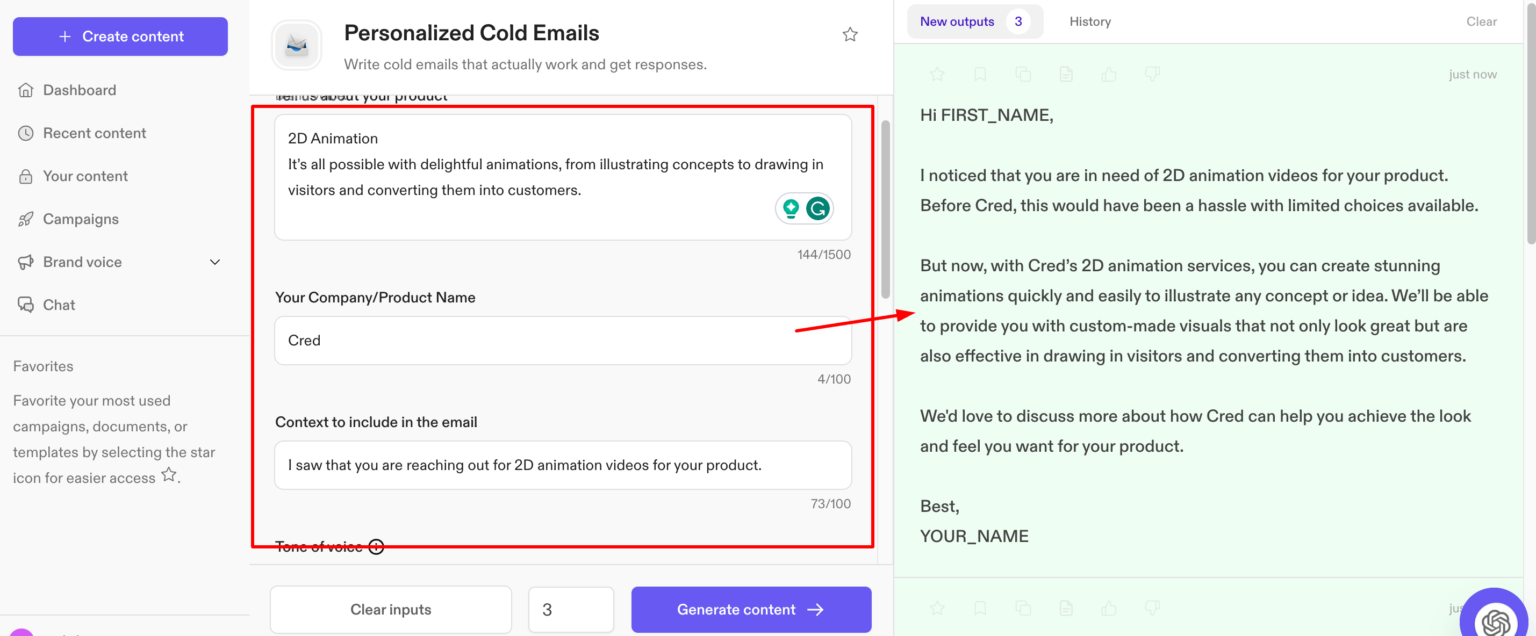Open the chat bubble widget icon
This screenshot has height=636, width=1536.
(x=1496, y=620)
